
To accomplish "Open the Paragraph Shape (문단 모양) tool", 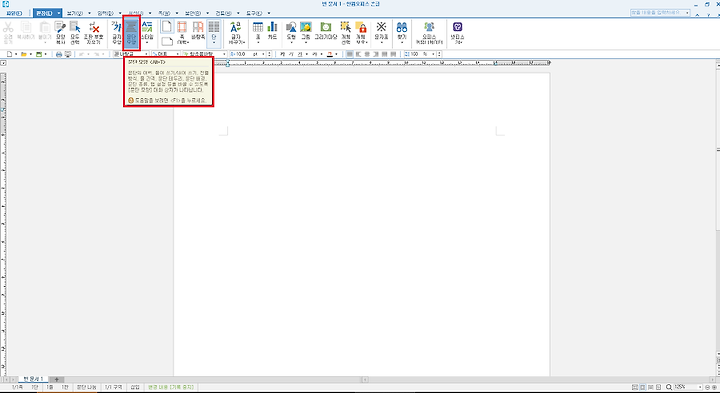I will pyautogui.click(x=131, y=33).
